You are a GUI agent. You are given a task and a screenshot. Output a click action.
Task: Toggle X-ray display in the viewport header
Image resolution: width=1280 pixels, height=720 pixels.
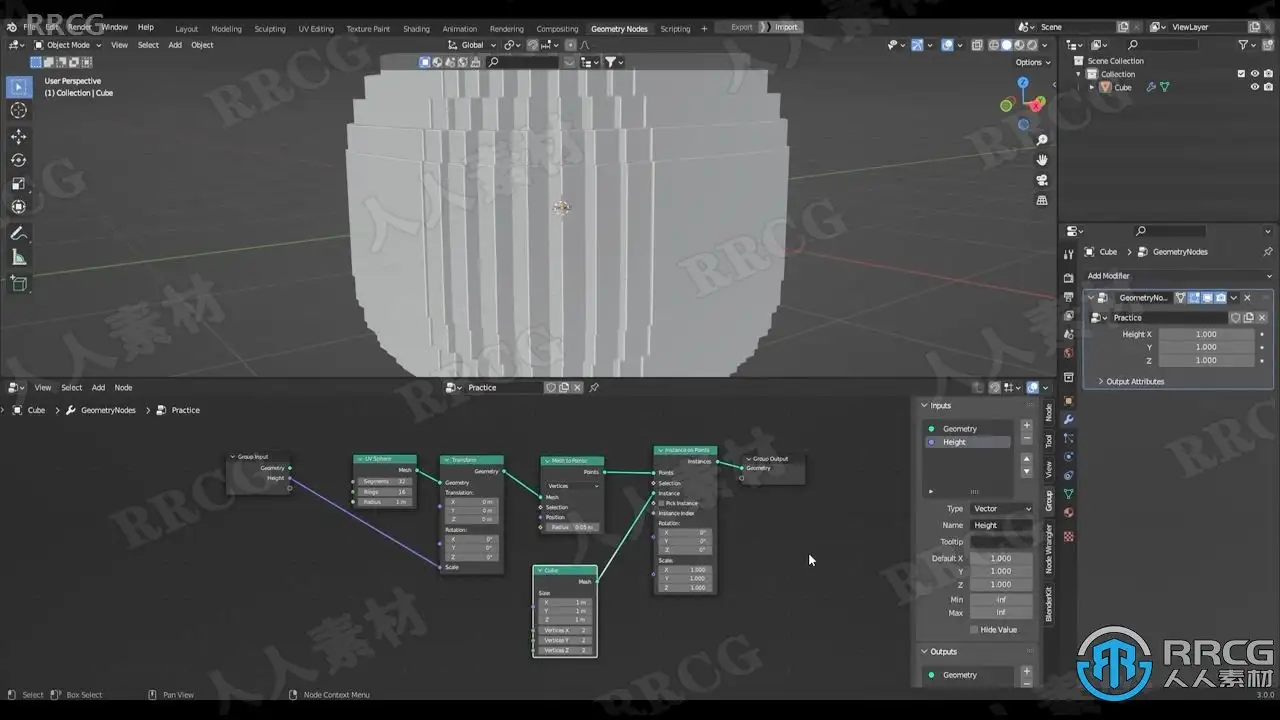pyautogui.click(x=979, y=45)
